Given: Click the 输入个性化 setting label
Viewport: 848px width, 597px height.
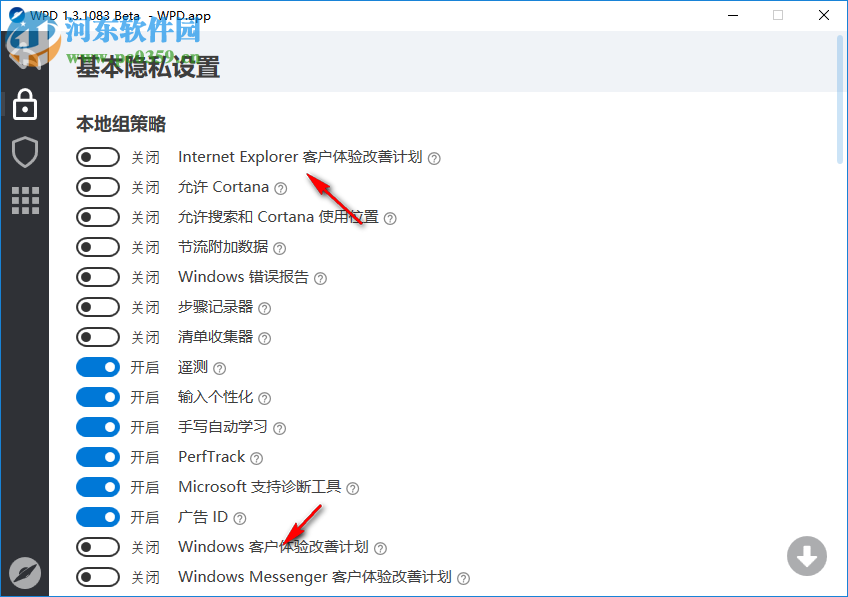Looking at the screenshot, I should tap(215, 397).
